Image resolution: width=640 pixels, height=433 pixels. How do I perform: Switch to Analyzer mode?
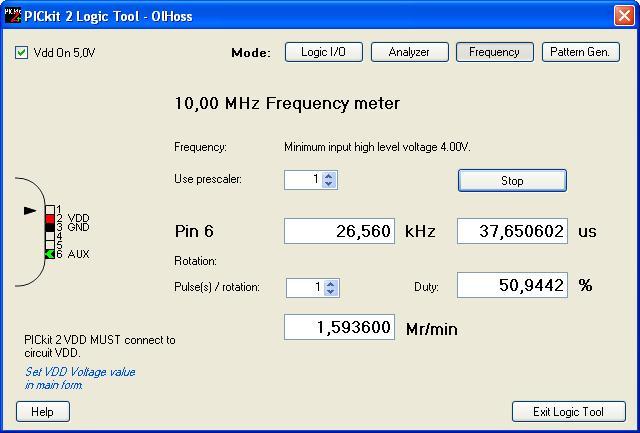409,52
